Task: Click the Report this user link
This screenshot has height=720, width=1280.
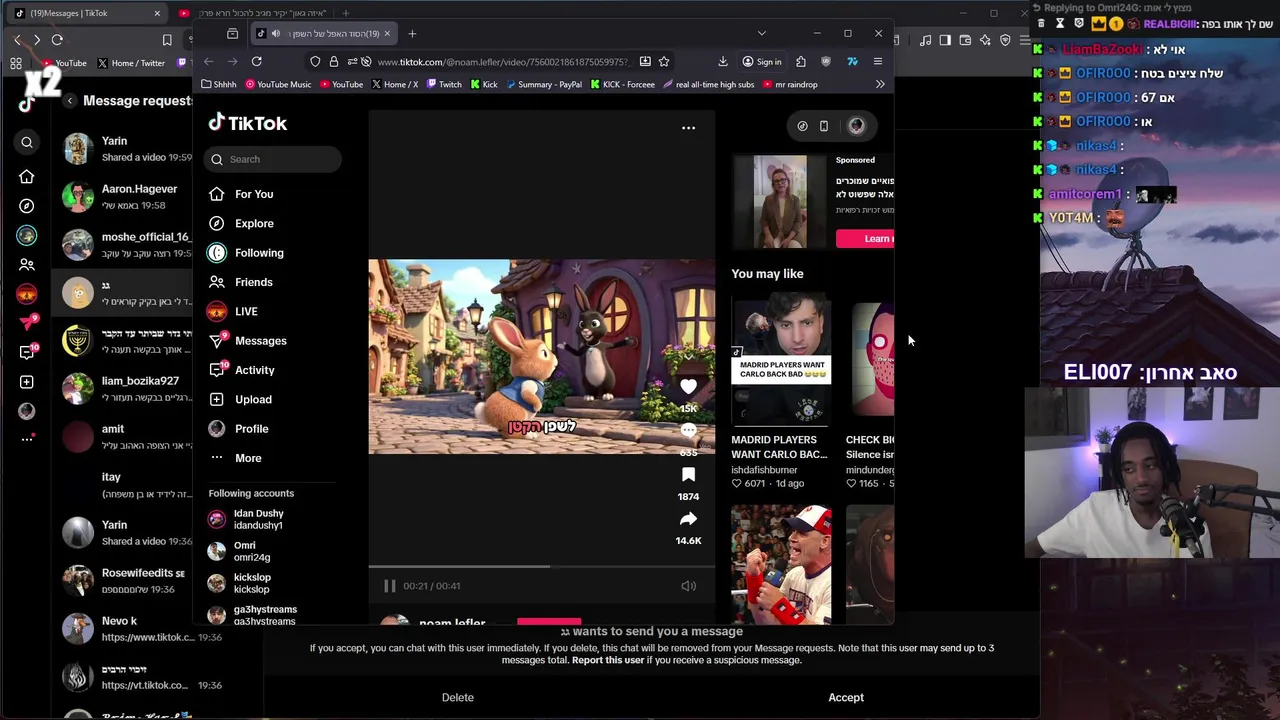Action: pos(608,660)
